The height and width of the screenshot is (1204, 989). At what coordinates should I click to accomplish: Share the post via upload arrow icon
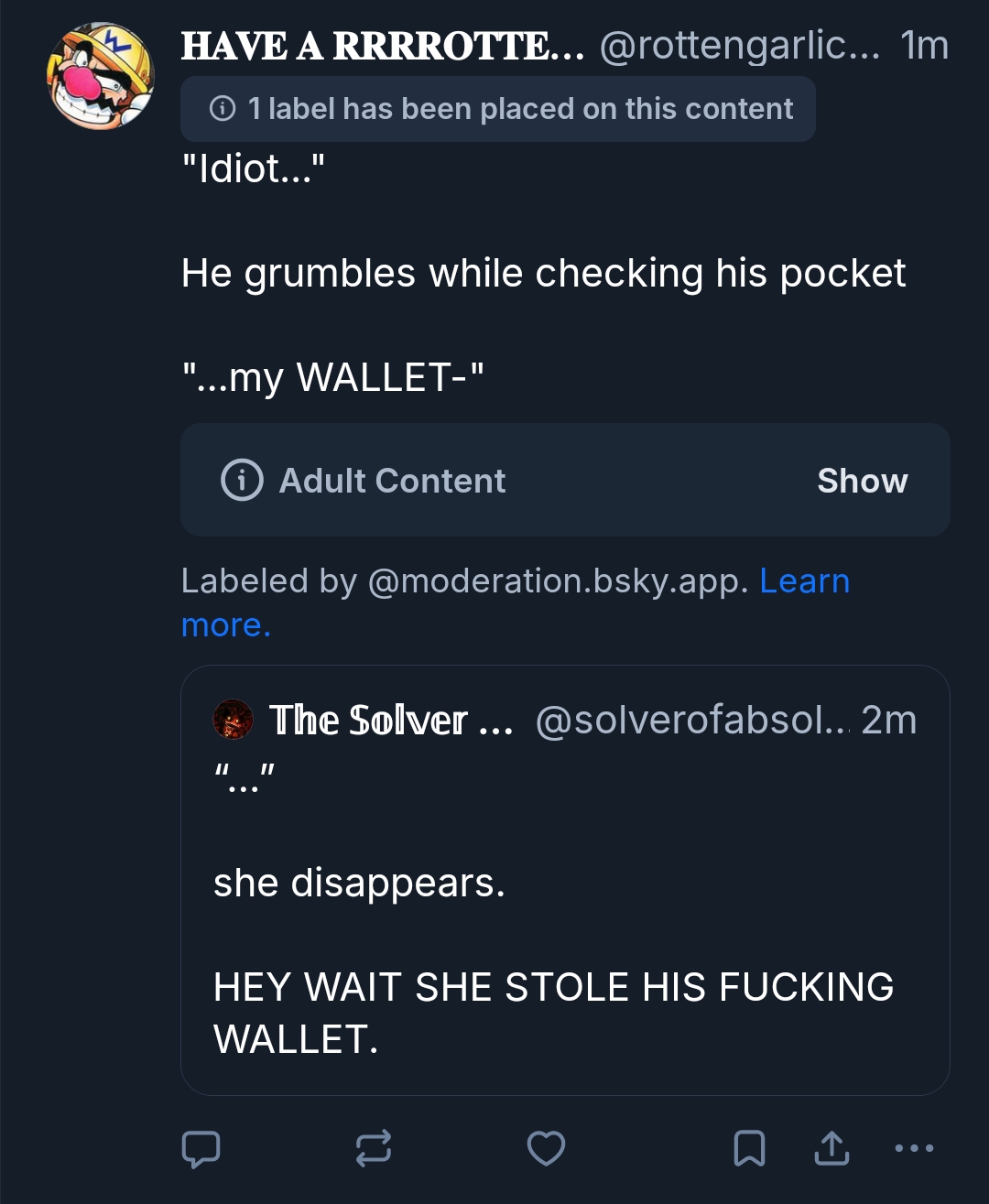point(831,1148)
